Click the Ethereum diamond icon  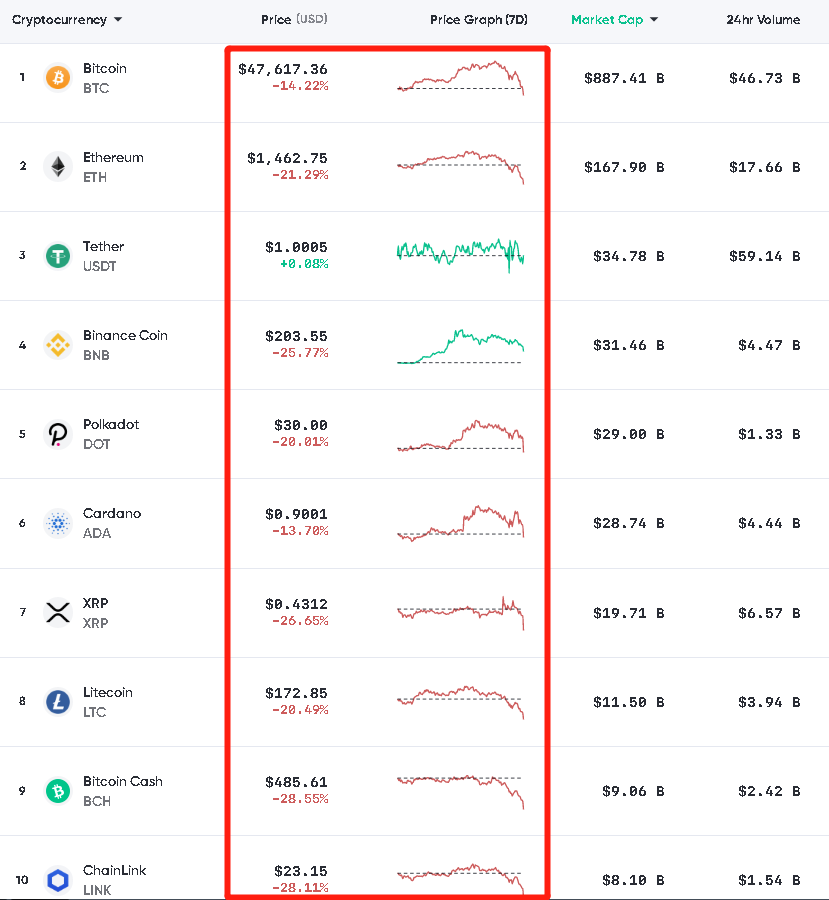pyautogui.click(x=58, y=167)
